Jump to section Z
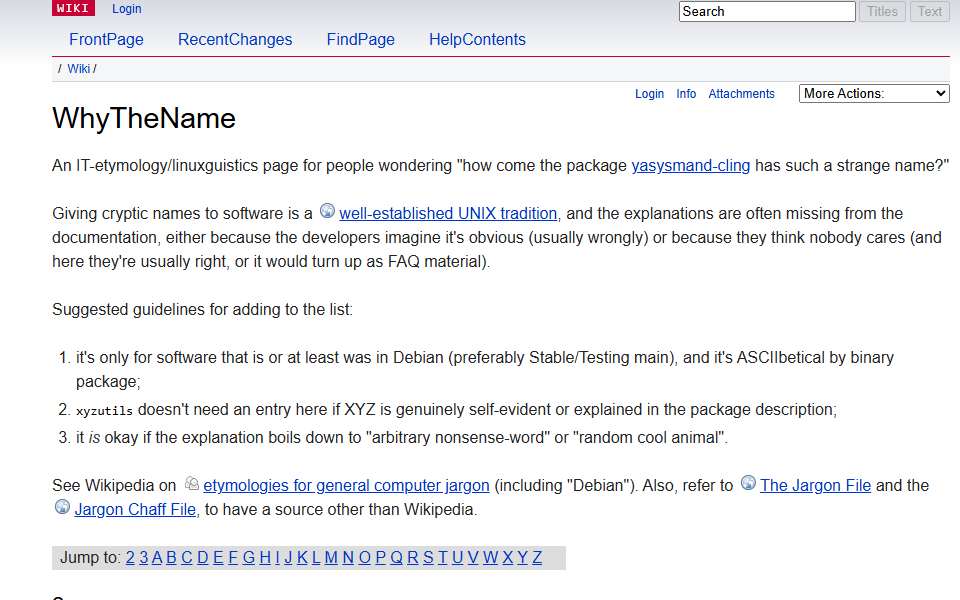The height and width of the screenshot is (600, 960). click(537, 558)
